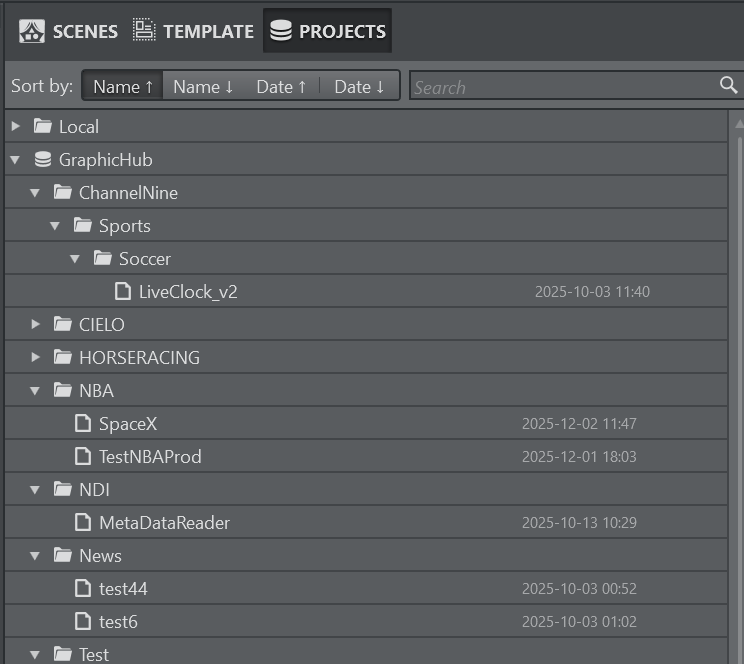Image resolution: width=744 pixels, height=664 pixels.
Task: Collapse the ChannelNine folder
Action: coord(35,193)
